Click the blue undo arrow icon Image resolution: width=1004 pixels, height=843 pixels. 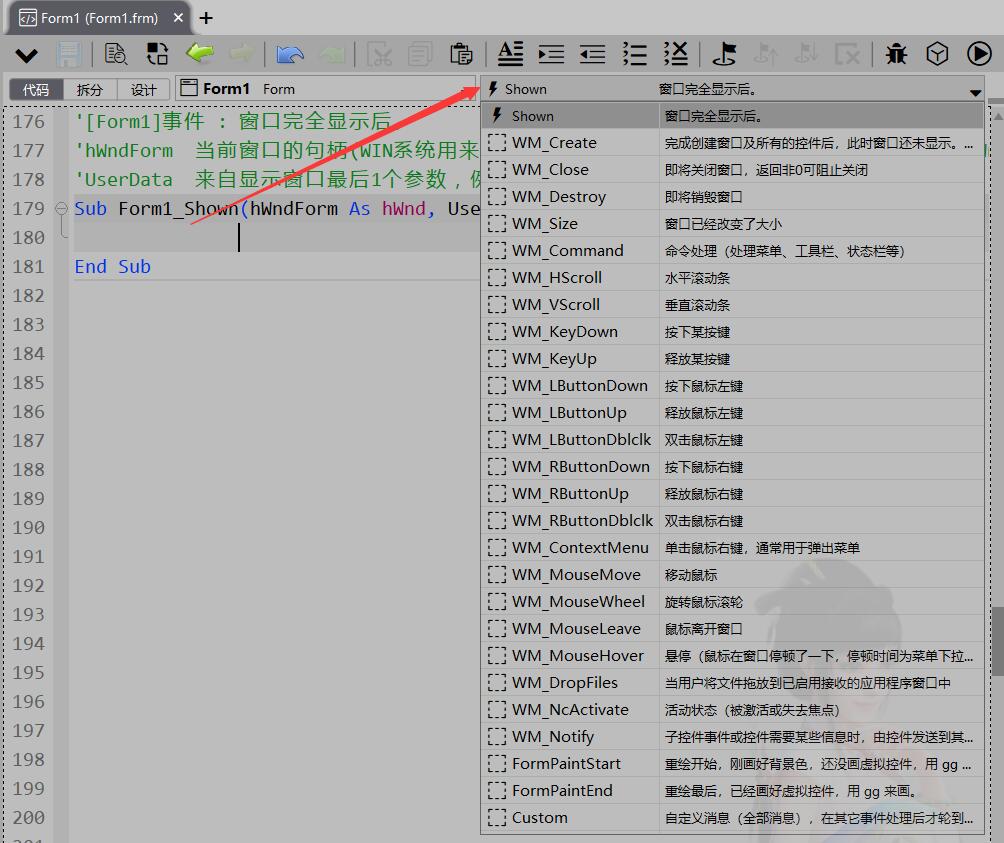pos(290,54)
